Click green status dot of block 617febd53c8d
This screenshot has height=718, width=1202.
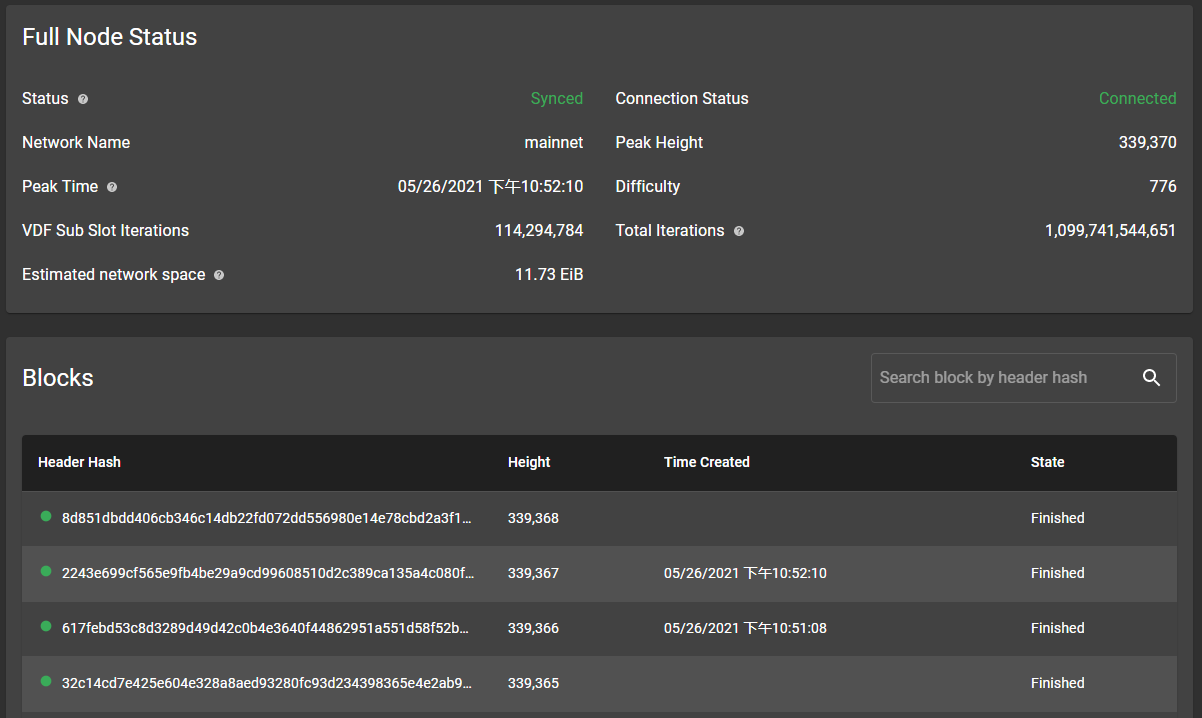click(46, 627)
